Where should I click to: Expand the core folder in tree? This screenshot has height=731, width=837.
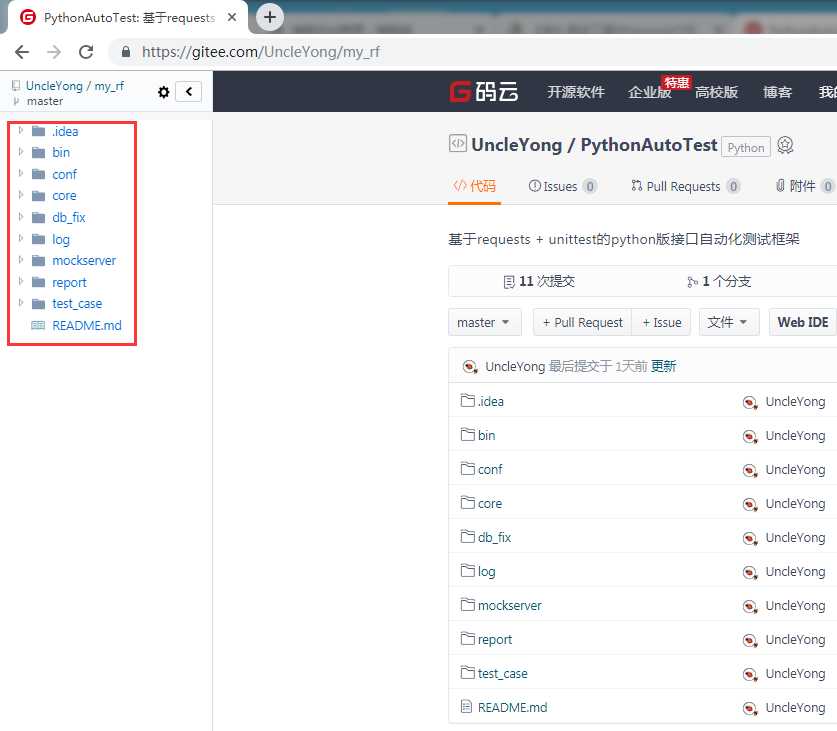point(21,195)
